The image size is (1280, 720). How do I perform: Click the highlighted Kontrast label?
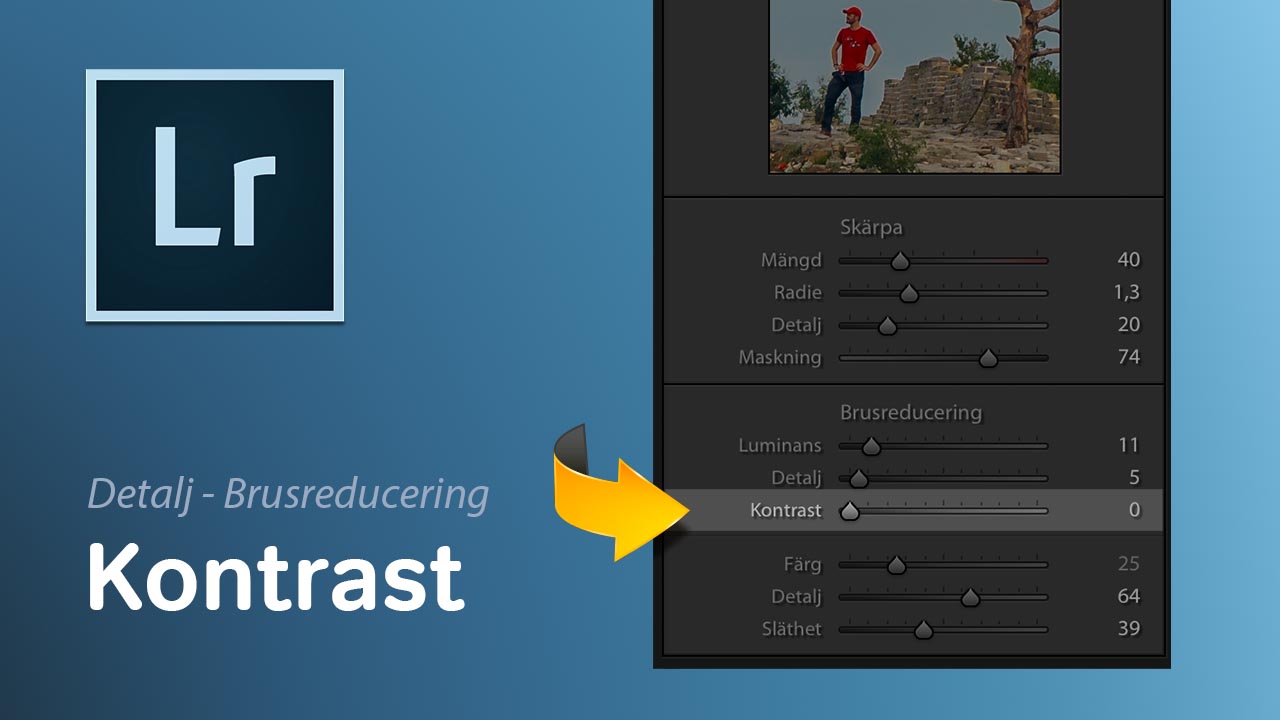pos(786,511)
